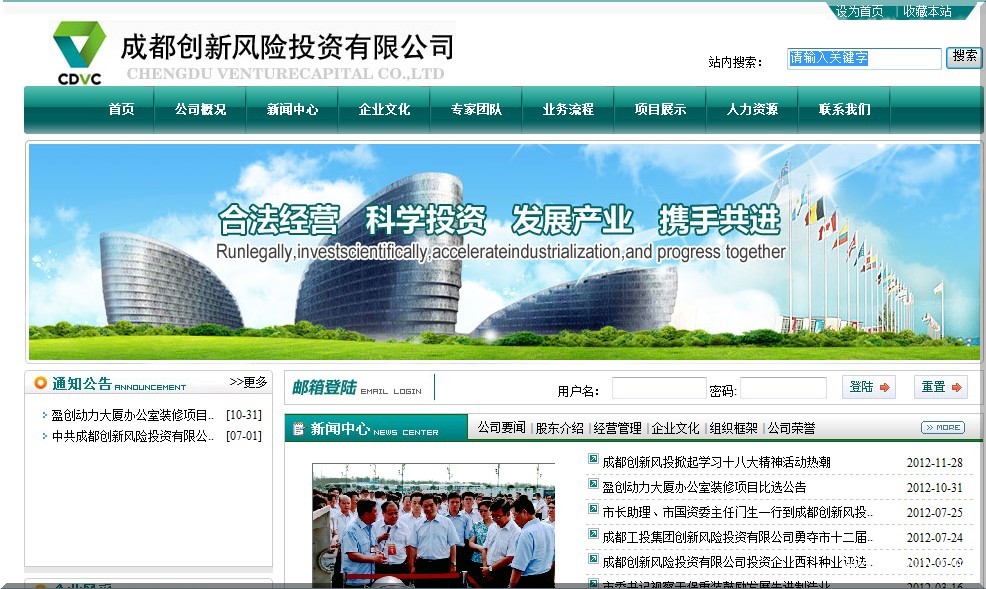This screenshot has height=589, width=986.
Task: Click the 用户名 input field
Action: (658, 388)
